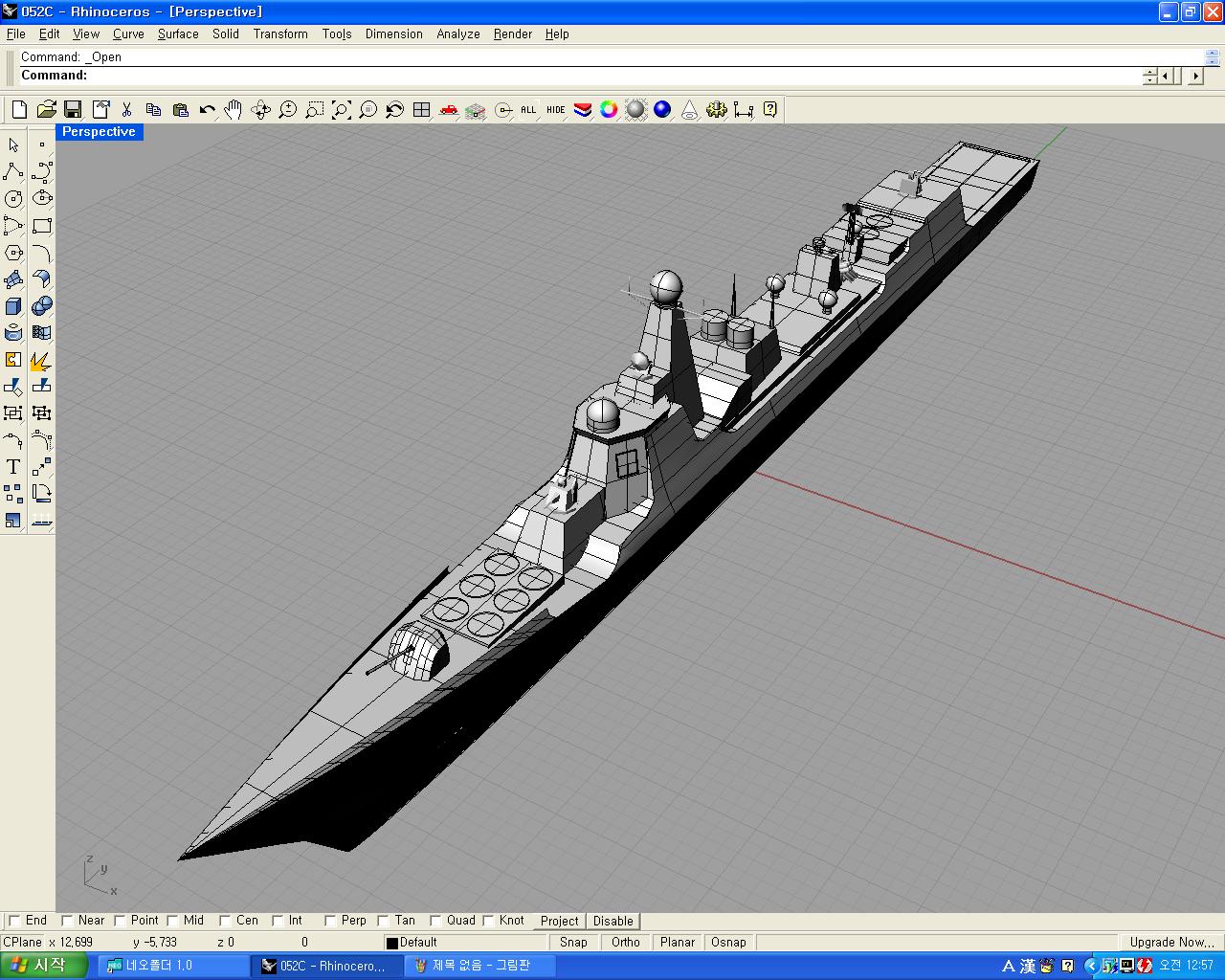Click the black layer color swatch

pos(391,943)
